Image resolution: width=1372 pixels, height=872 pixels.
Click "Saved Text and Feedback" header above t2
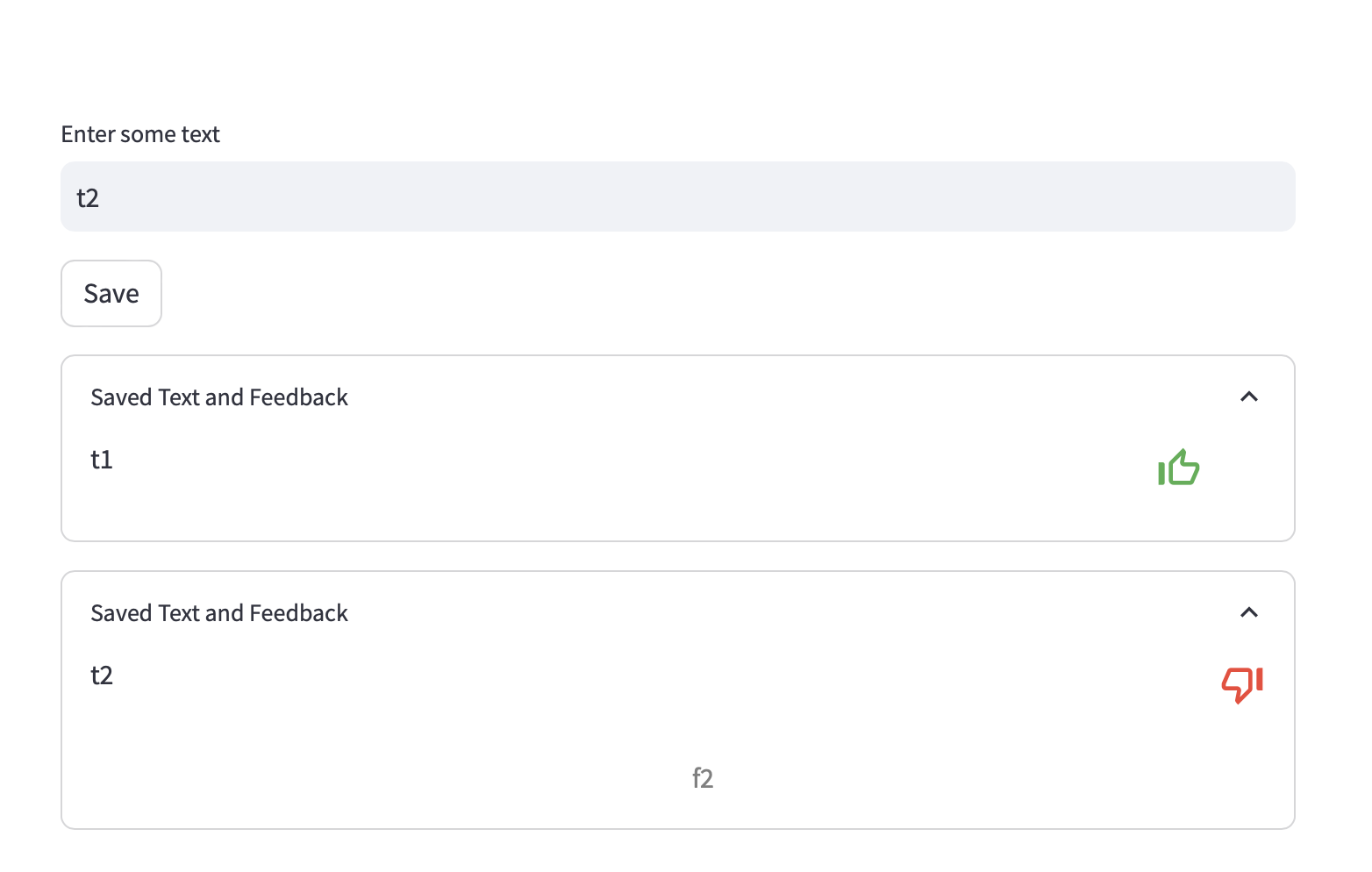(x=219, y=613)
